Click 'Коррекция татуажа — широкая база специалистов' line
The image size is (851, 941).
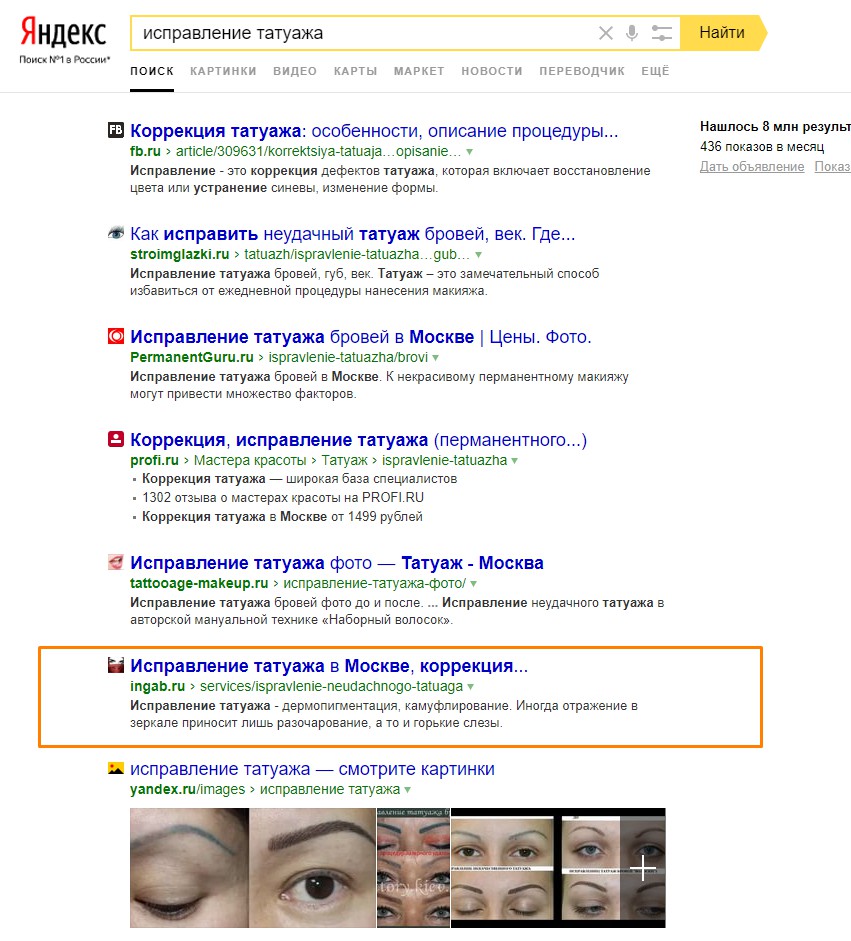(299, 479)
